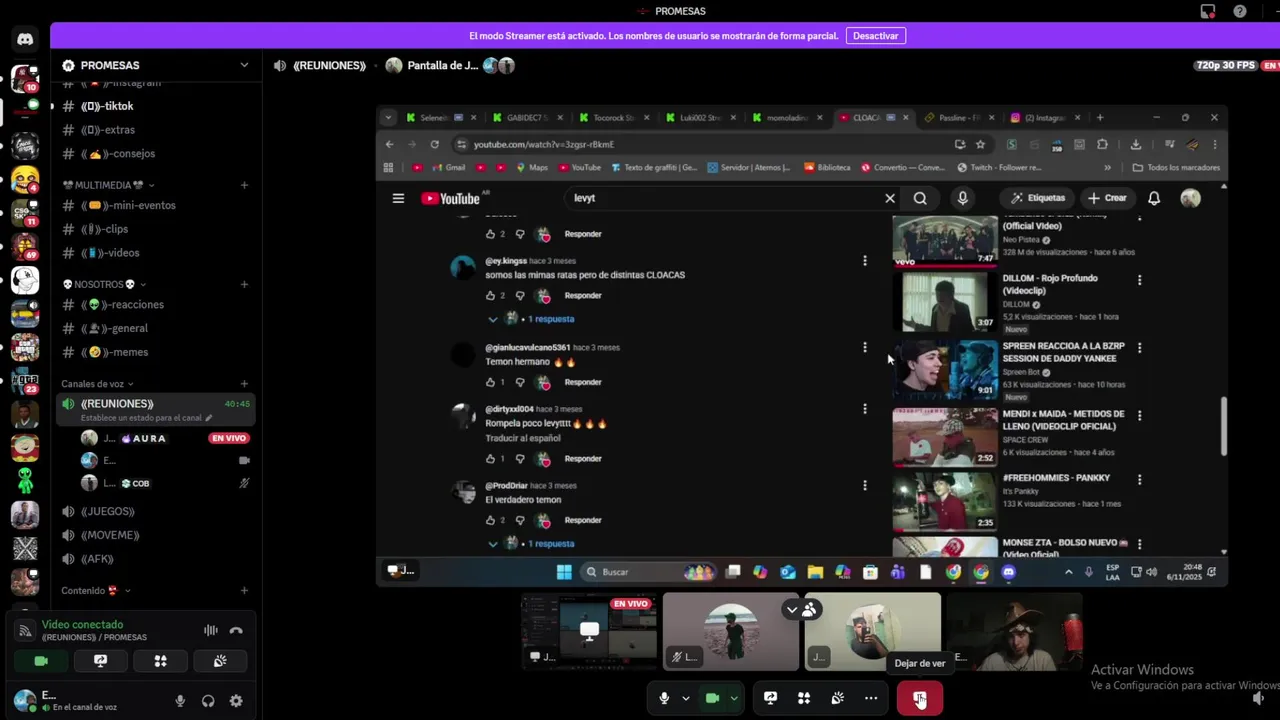
Task: Toggle camera in bottom call bar
Action: click(x=712, y=698)
